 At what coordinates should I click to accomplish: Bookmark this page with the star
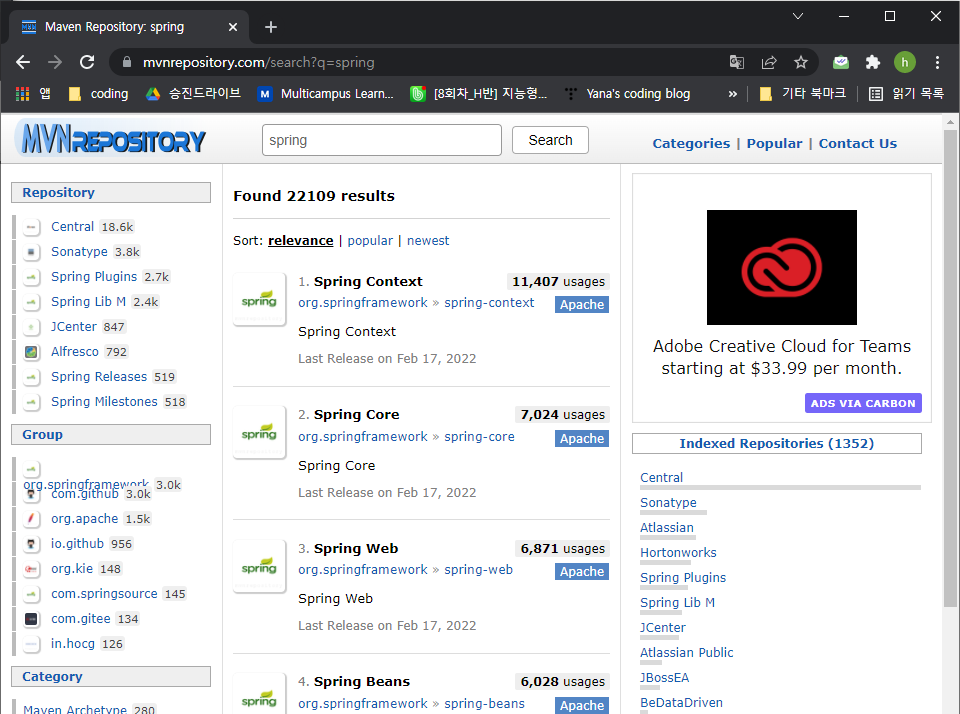click(801, 62)
